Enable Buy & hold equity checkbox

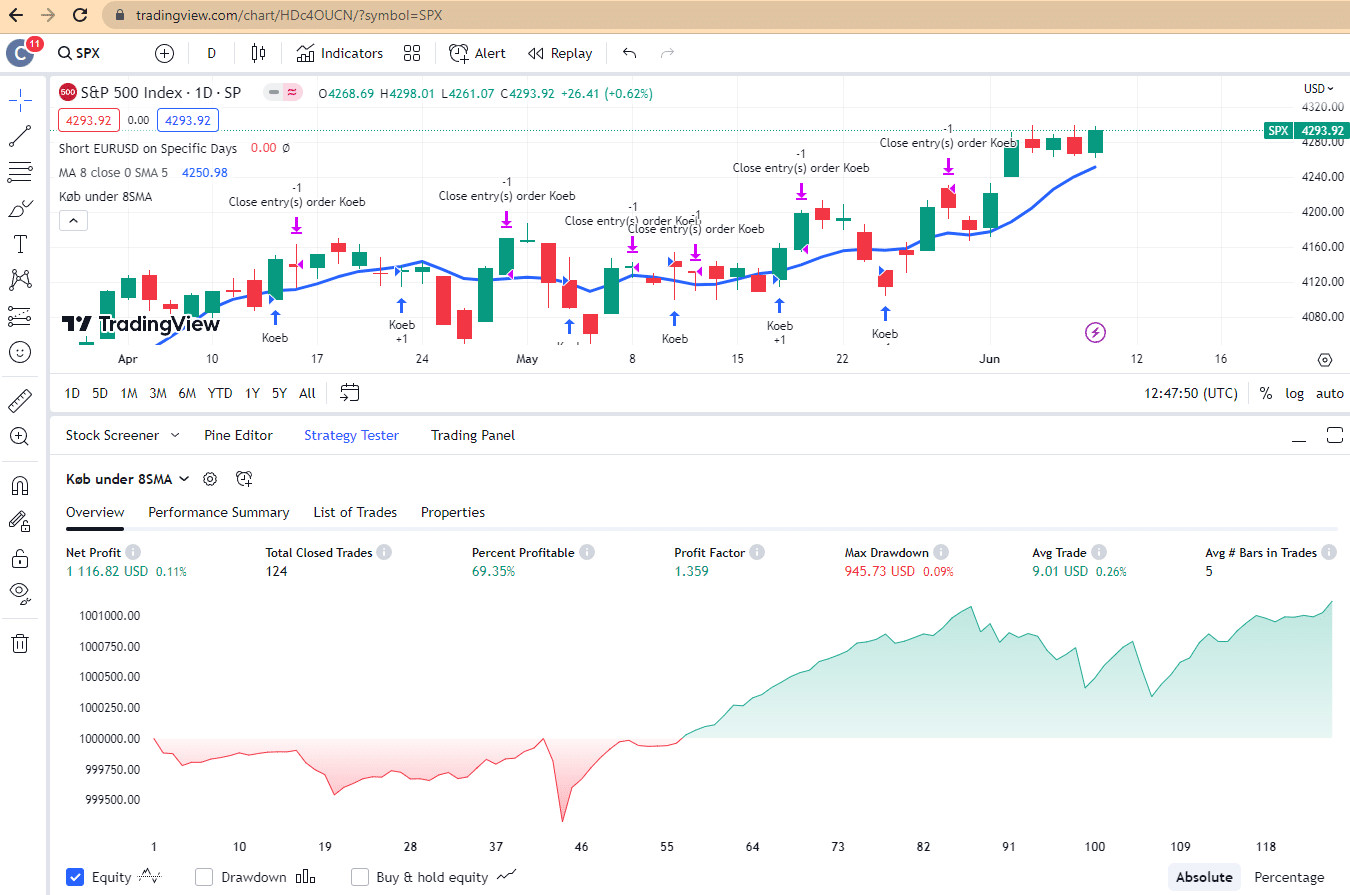click(360, 877)
